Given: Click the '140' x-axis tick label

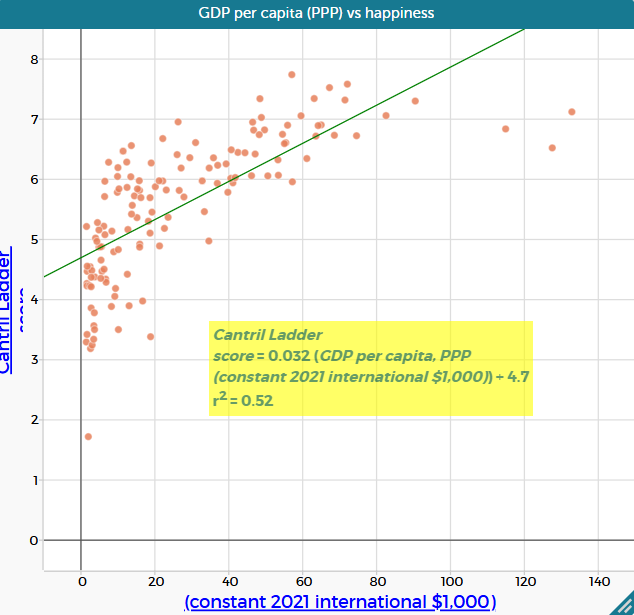Looking at the screenshot, I should 598,581.
